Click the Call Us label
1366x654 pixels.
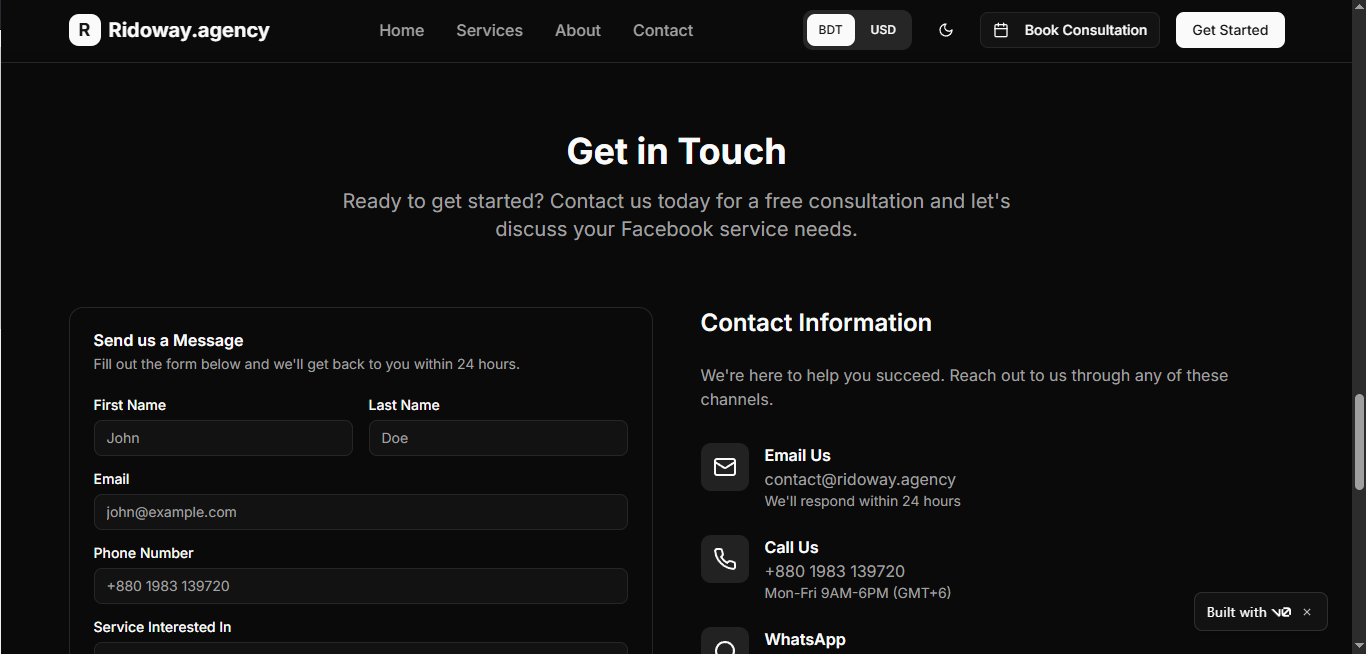pyautogui.click(x=792, y=547)
